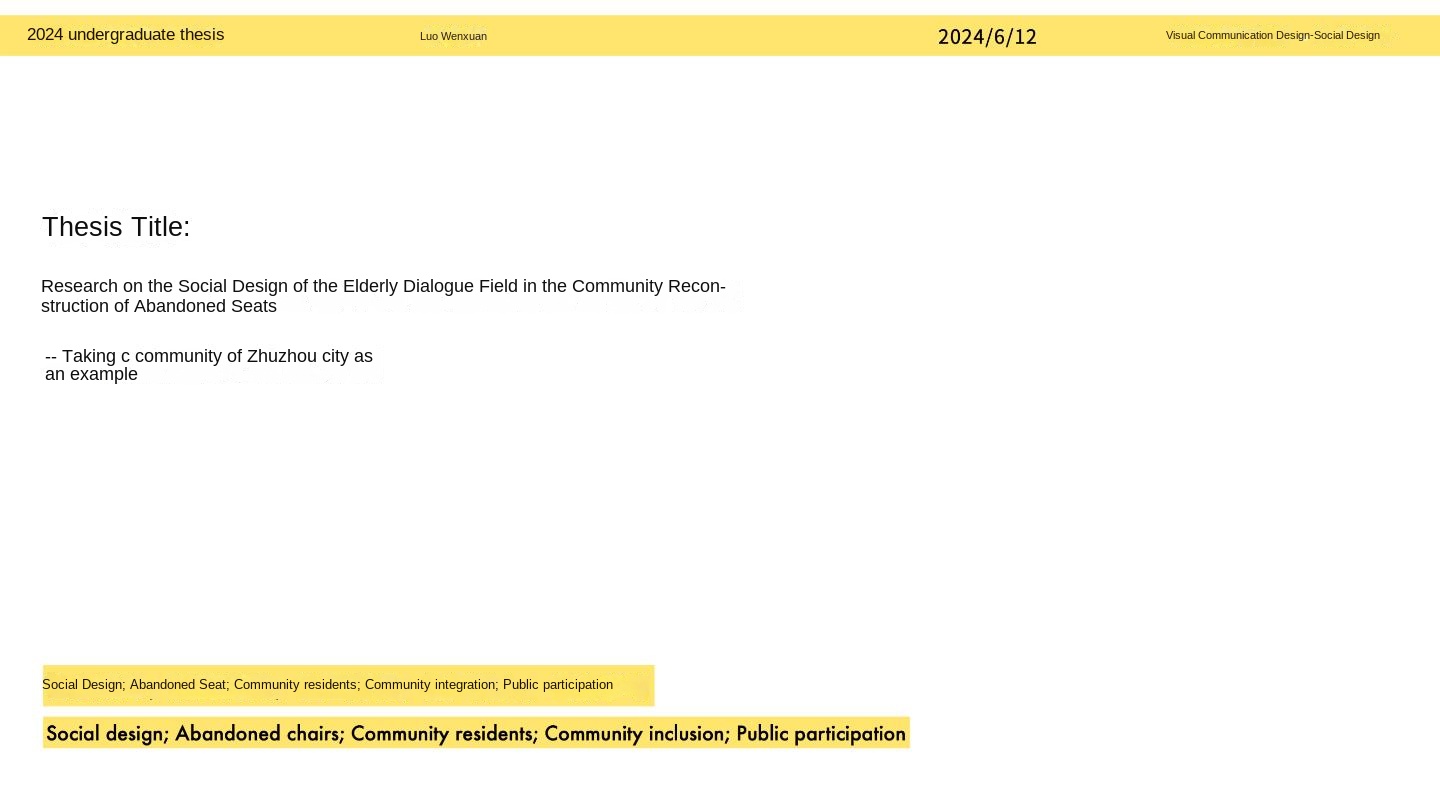Click the 'Thesis Title:' heading
This screenshot has height=810, width=1440.
point(116,227)
